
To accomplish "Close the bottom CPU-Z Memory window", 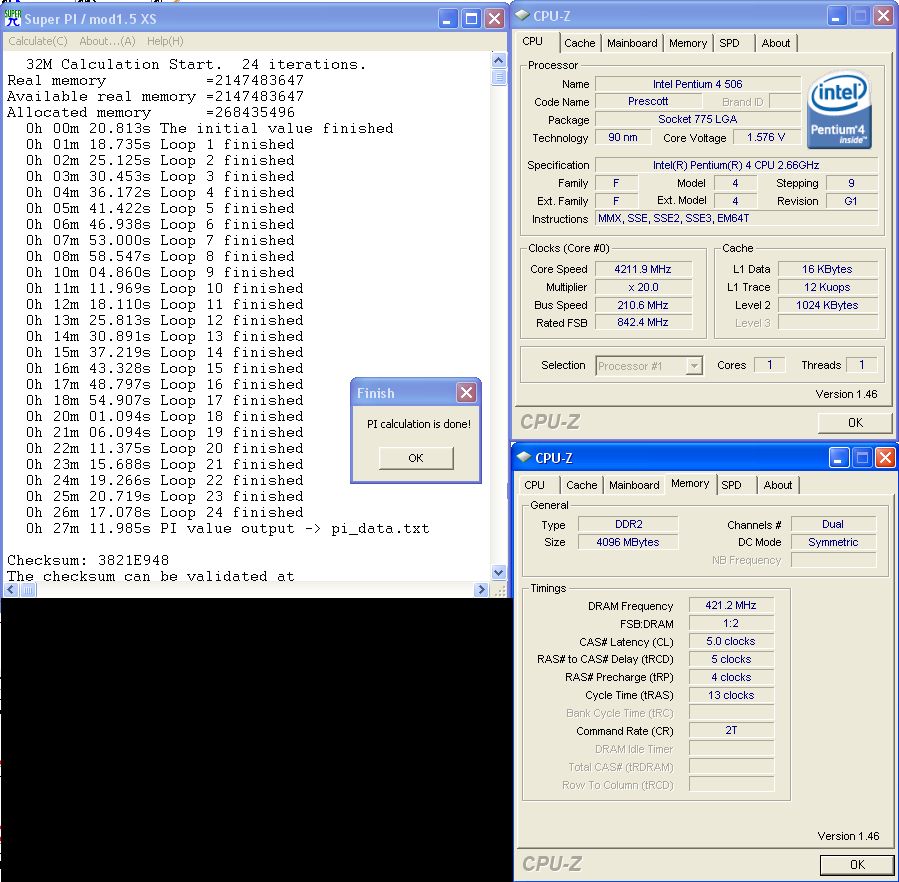I will click(x=885, y=458).
